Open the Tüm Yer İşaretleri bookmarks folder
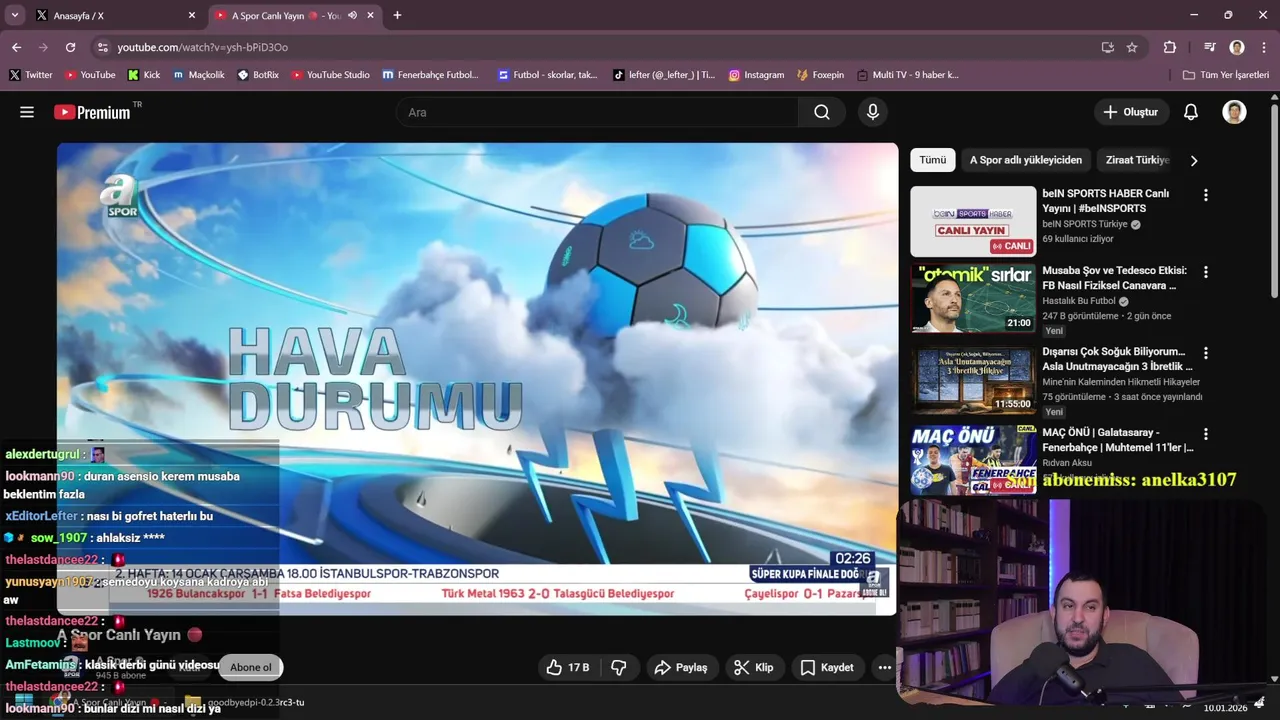1280x720 pixels. 1225,75
